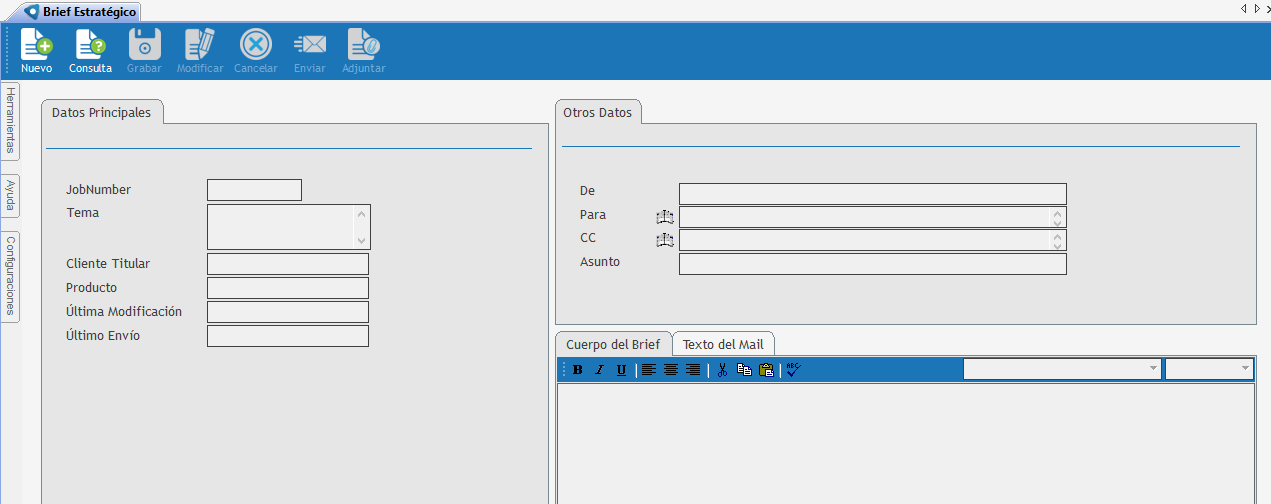This screenshot has width=1271, height=504.
Task: Align text right in the brief editor
Action: click(x=693, y=370)
